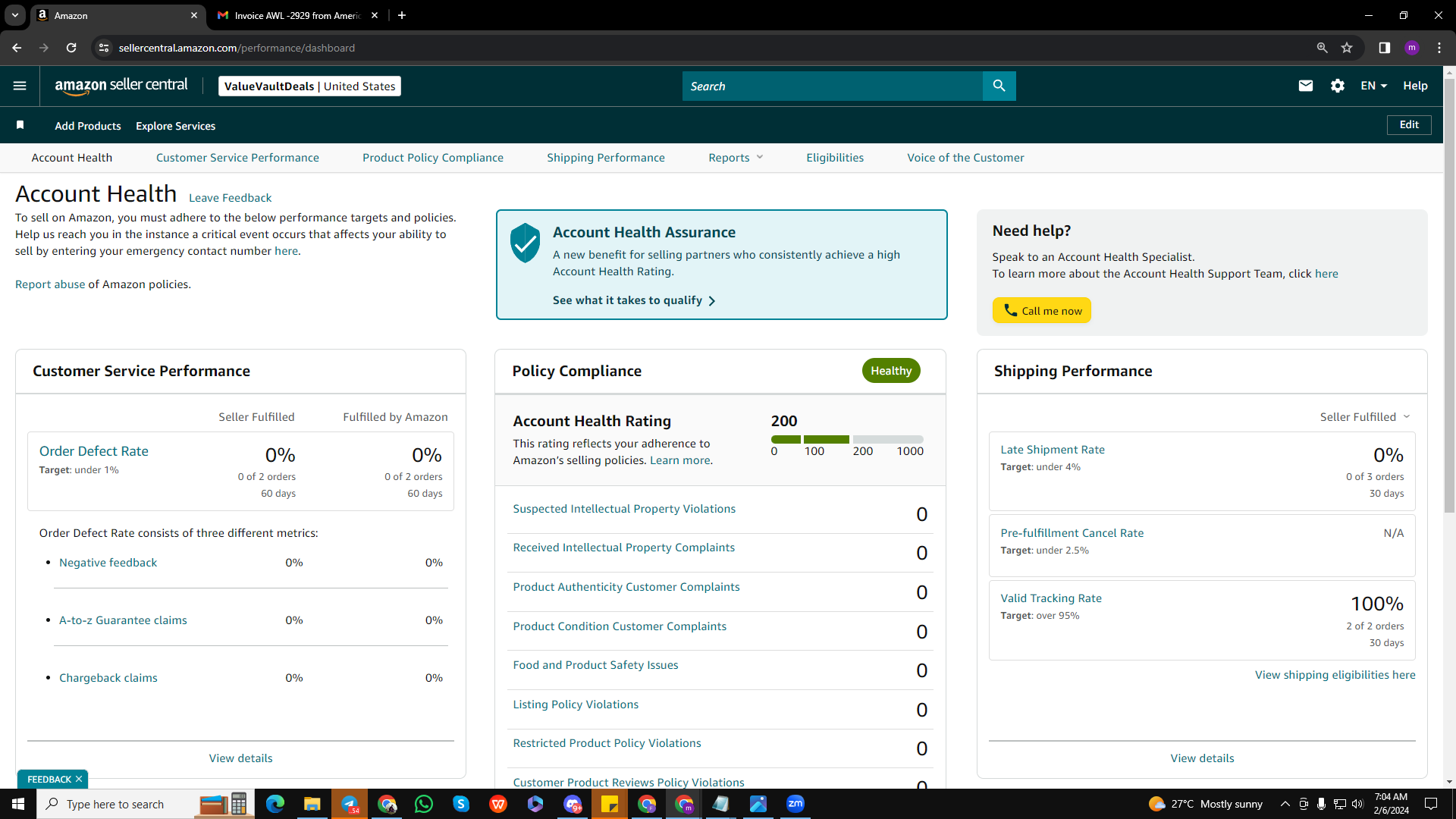Open the Windows Start menu

tap(18, 804)
